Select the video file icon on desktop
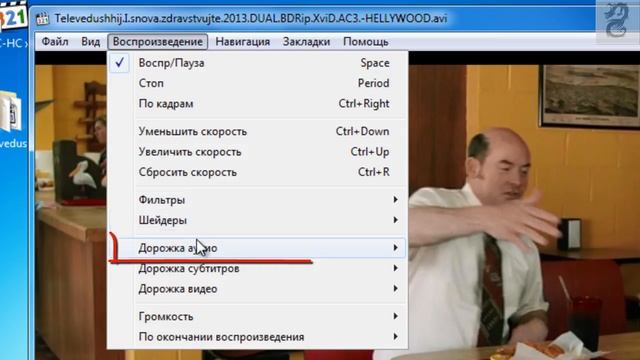 pos(11,111)
